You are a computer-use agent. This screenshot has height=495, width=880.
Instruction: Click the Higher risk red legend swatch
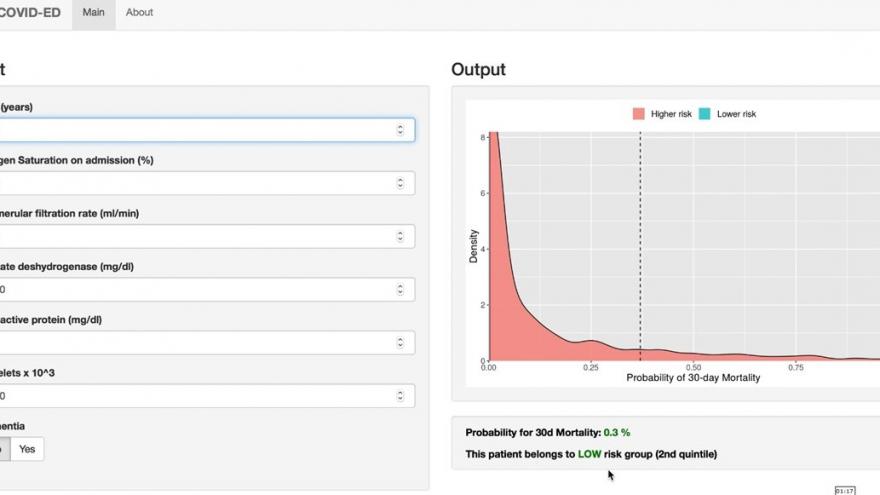pos(638,114)
